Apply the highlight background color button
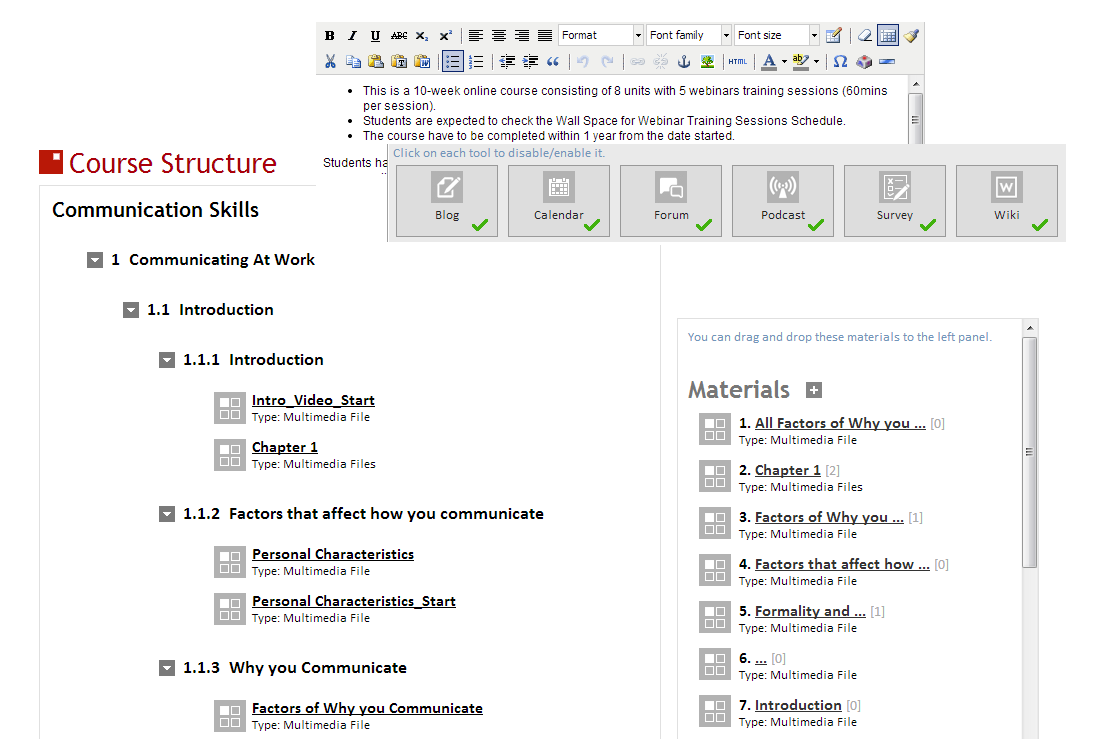The image size is (1109, 739). point(801,62)
